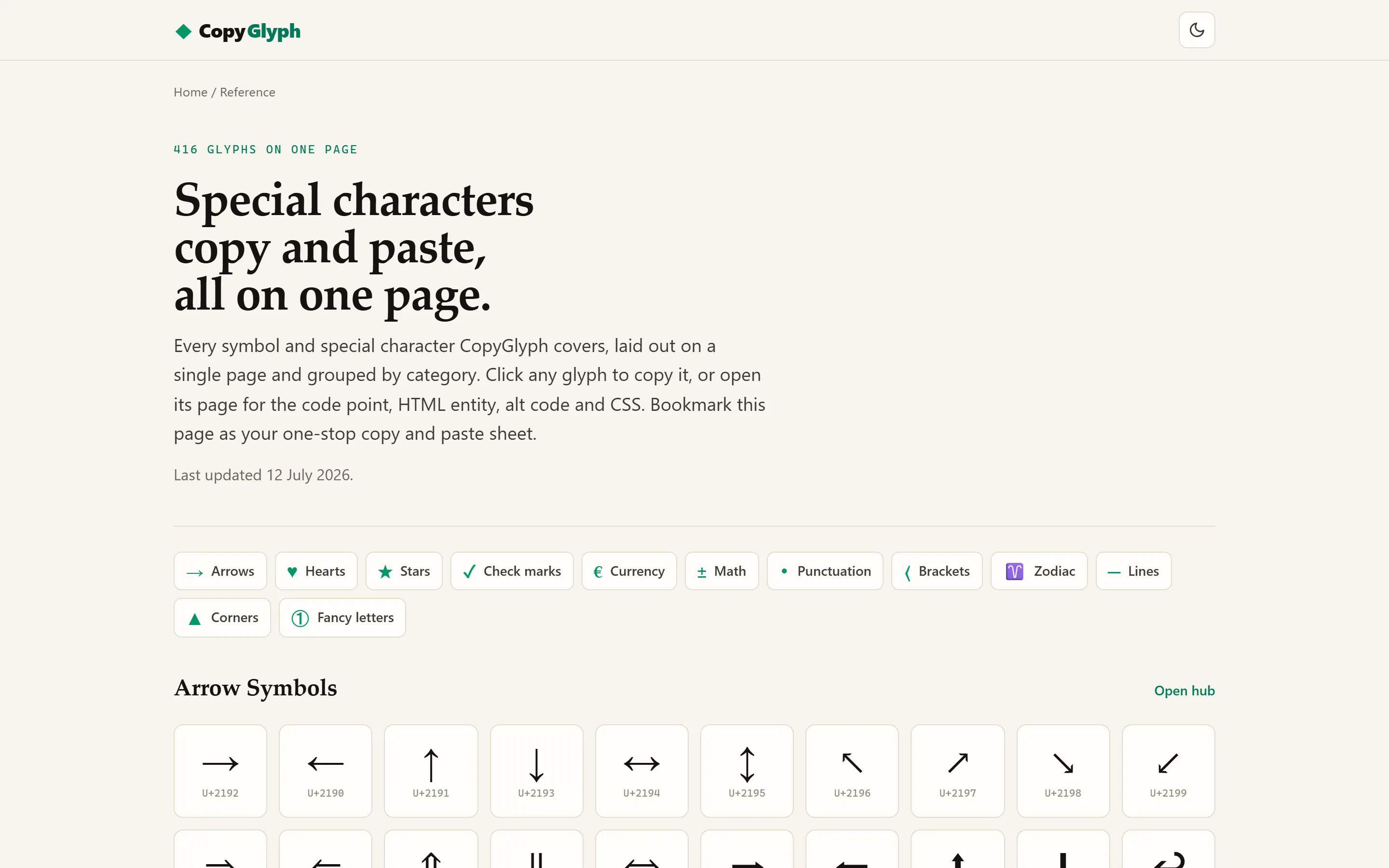The width and height of the screenshot is (1389, 868).
Task: Copy the south-east arrow U+2198
Action: (x=1063, y=771)
